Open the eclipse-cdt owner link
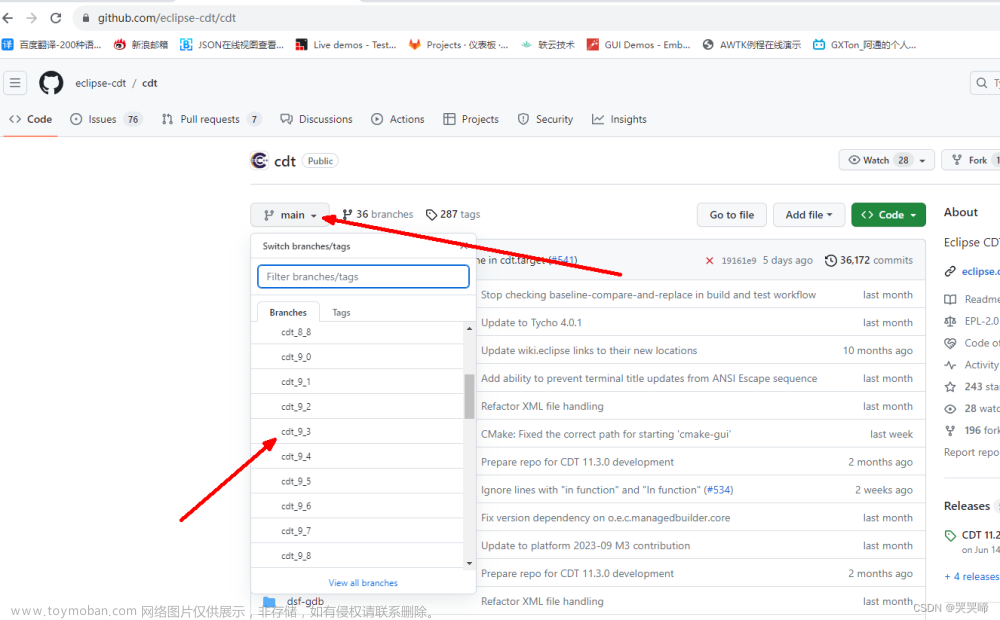 tap(101, 83)
